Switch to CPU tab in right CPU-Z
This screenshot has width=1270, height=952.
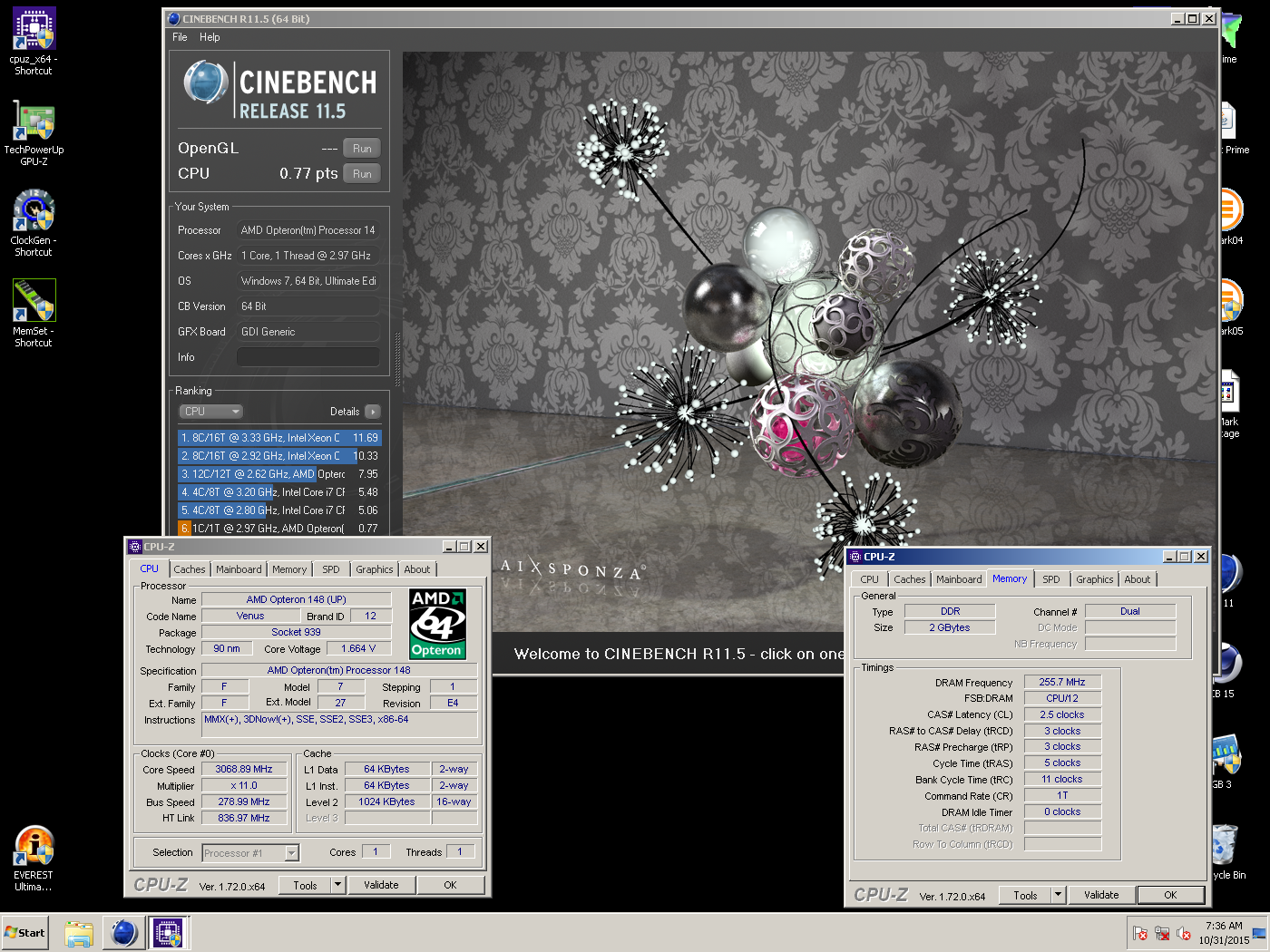click(x=869, y=579)
